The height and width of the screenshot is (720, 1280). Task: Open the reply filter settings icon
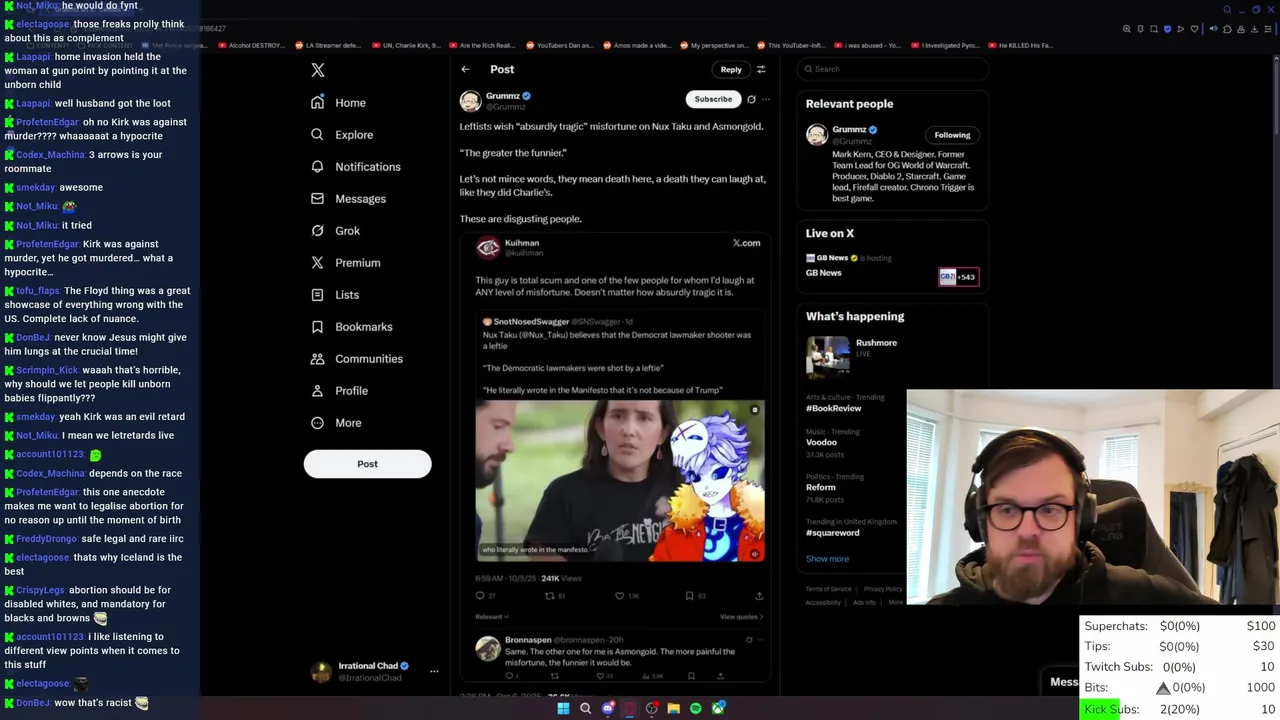761,69
